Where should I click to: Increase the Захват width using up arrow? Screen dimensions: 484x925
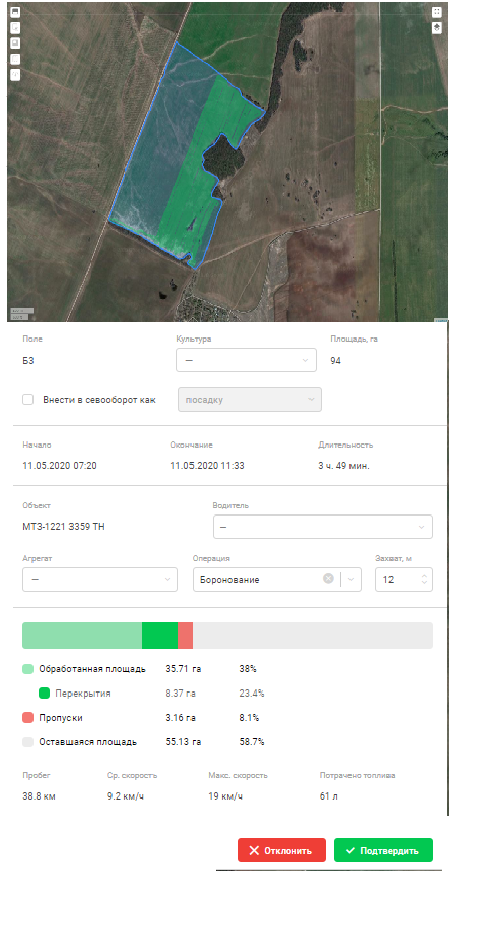(424, 576)
